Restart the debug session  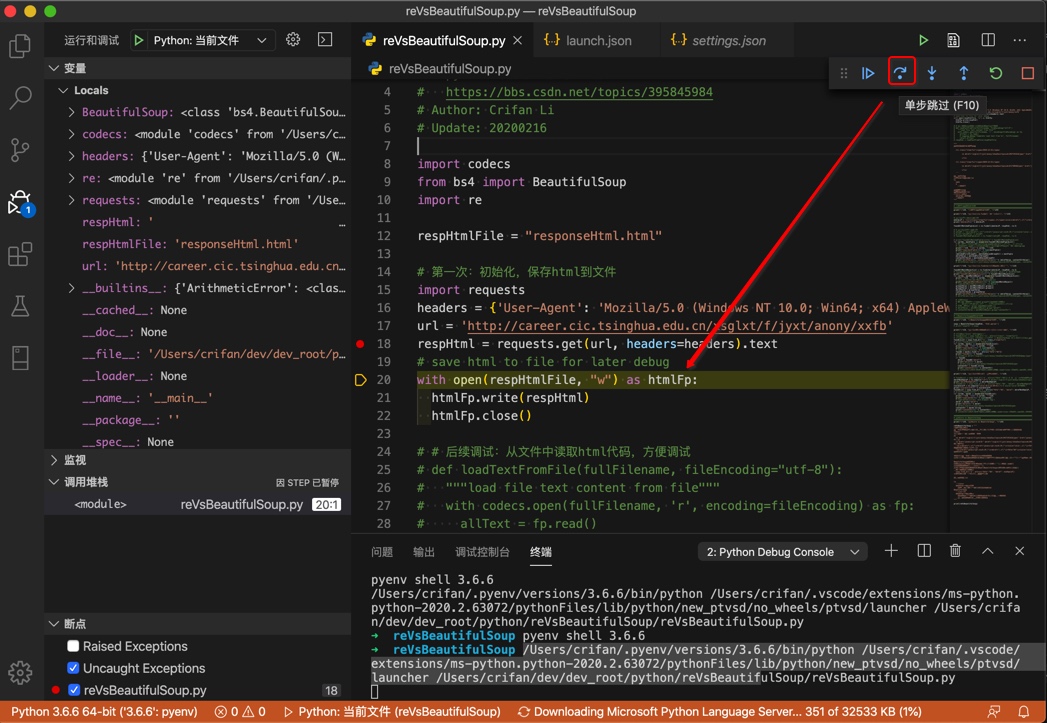point(996,73)
